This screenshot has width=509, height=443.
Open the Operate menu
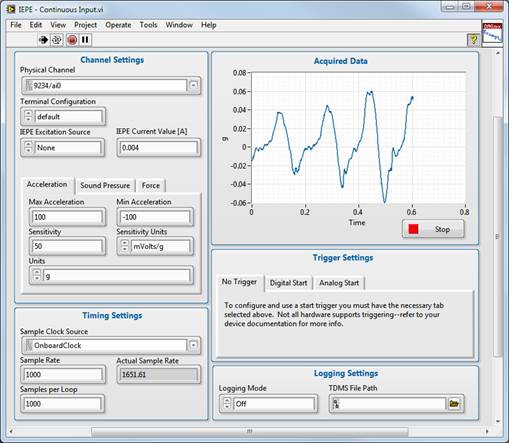(118, 25)
